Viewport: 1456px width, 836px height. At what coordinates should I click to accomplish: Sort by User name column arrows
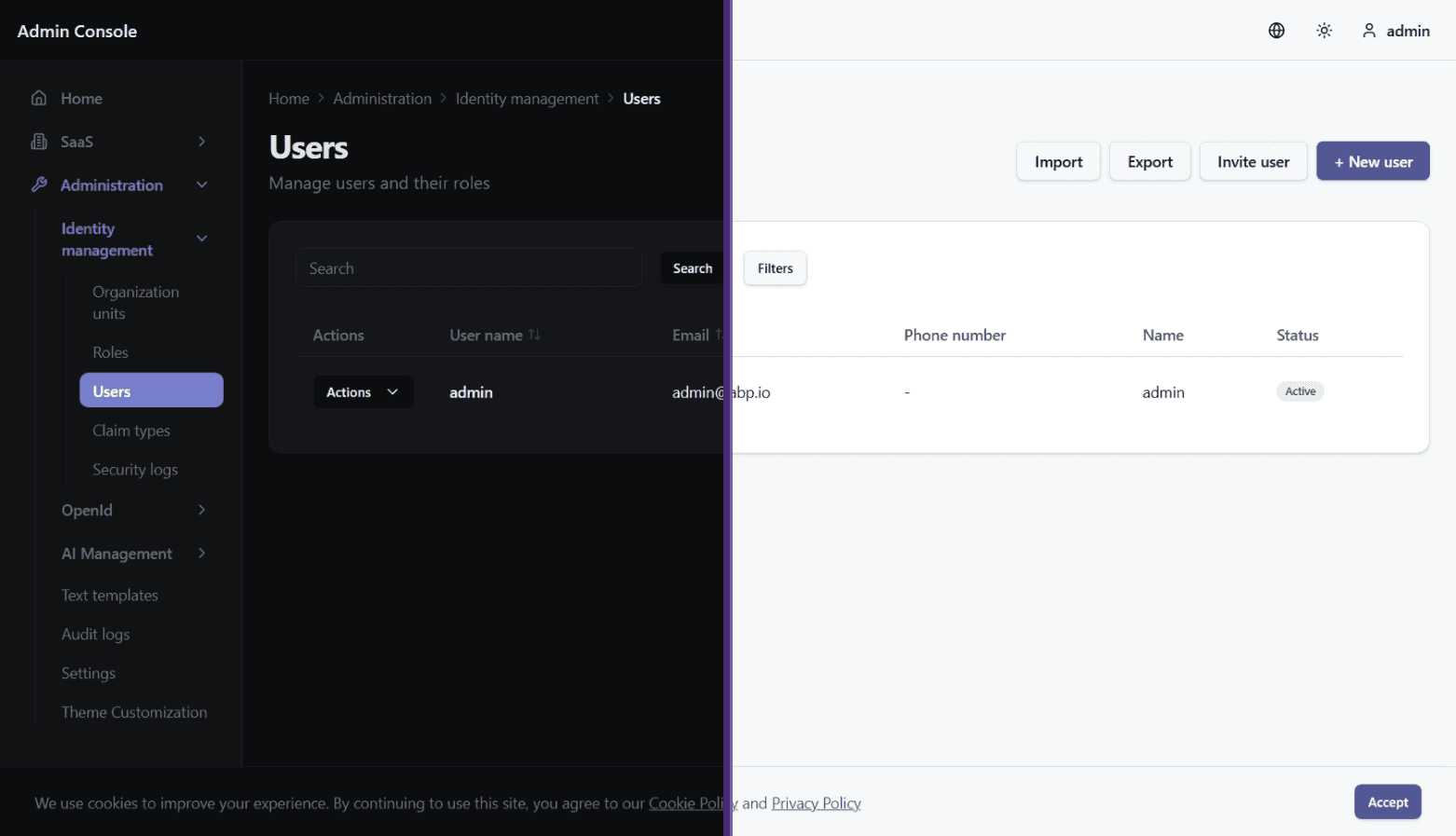click(534, 335)
